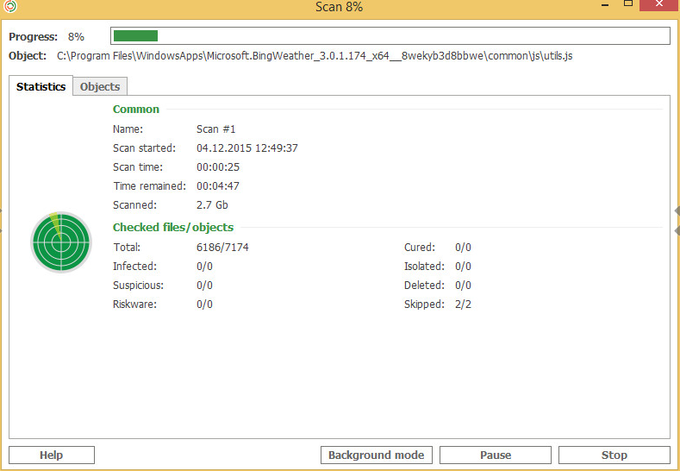Click the 'Common' section heading

(x=136, y=109)
